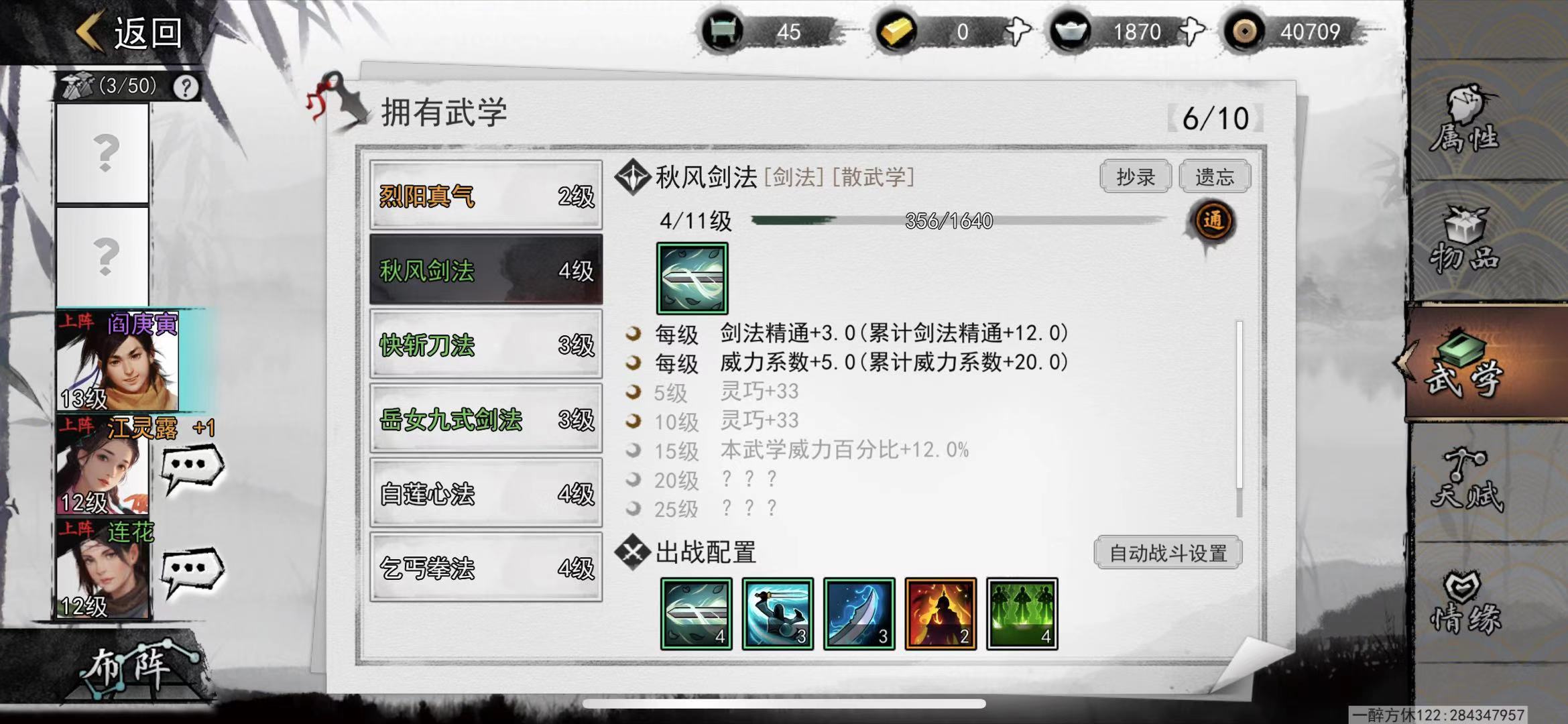Open 自动战斗设置 settings
1568x724 pixels.
1168,553
